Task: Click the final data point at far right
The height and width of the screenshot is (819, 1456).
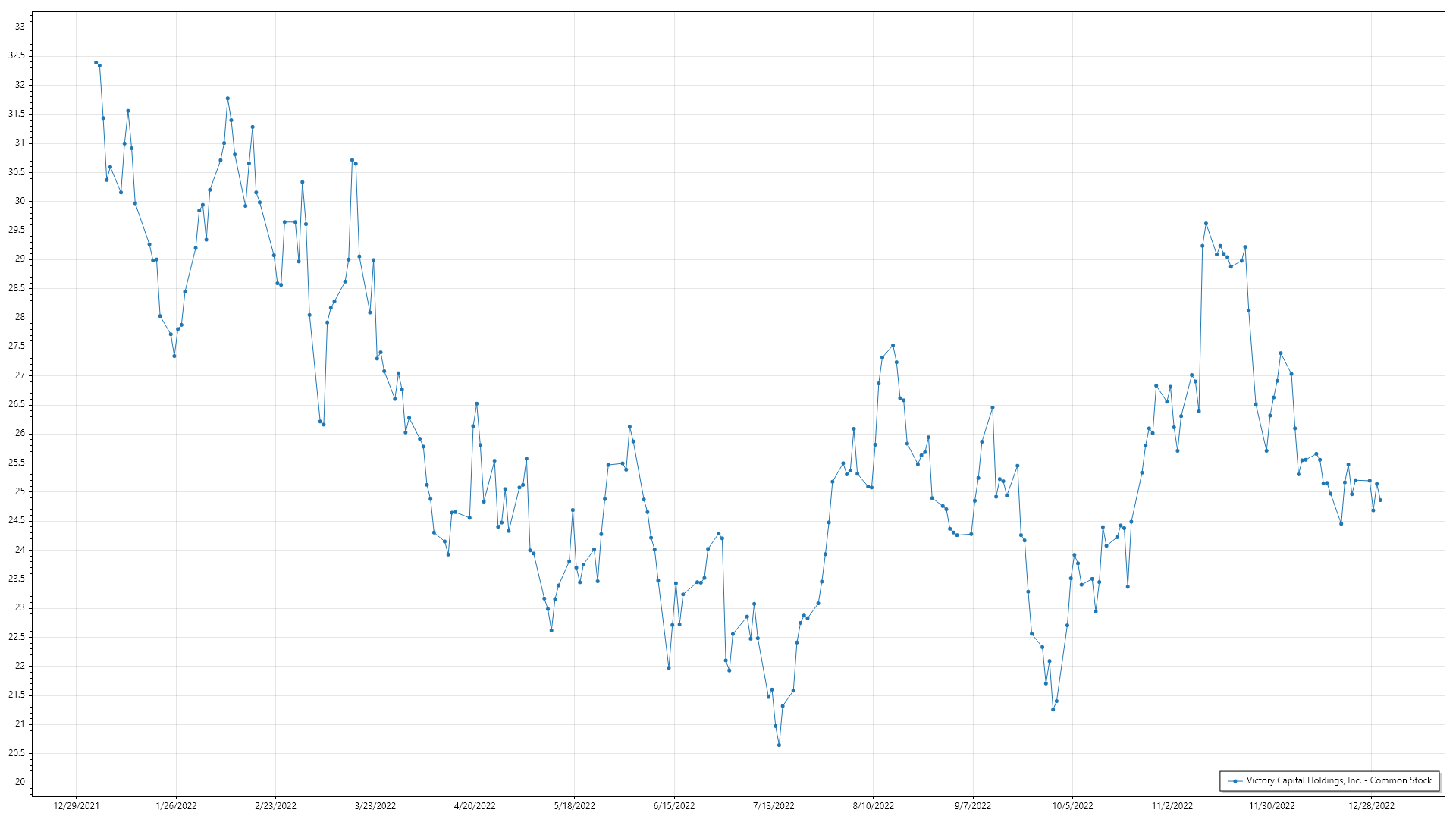Action: click(1380, 500)
